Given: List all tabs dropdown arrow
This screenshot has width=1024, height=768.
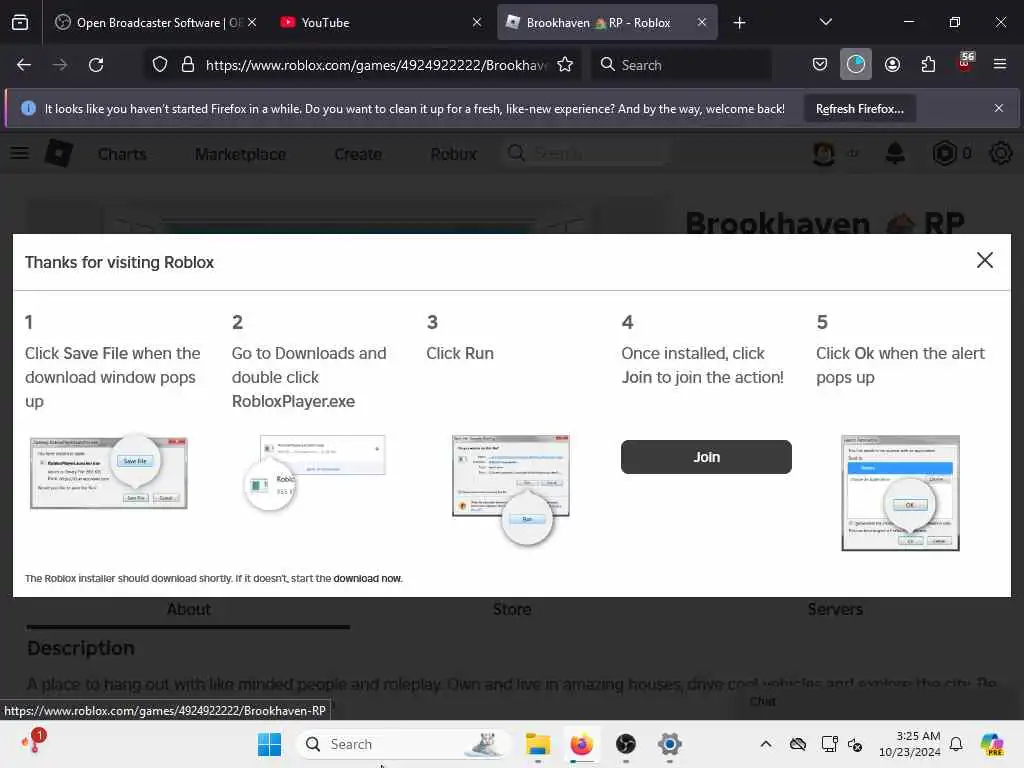Looking at the screenshot, I should tap(825, 22).
